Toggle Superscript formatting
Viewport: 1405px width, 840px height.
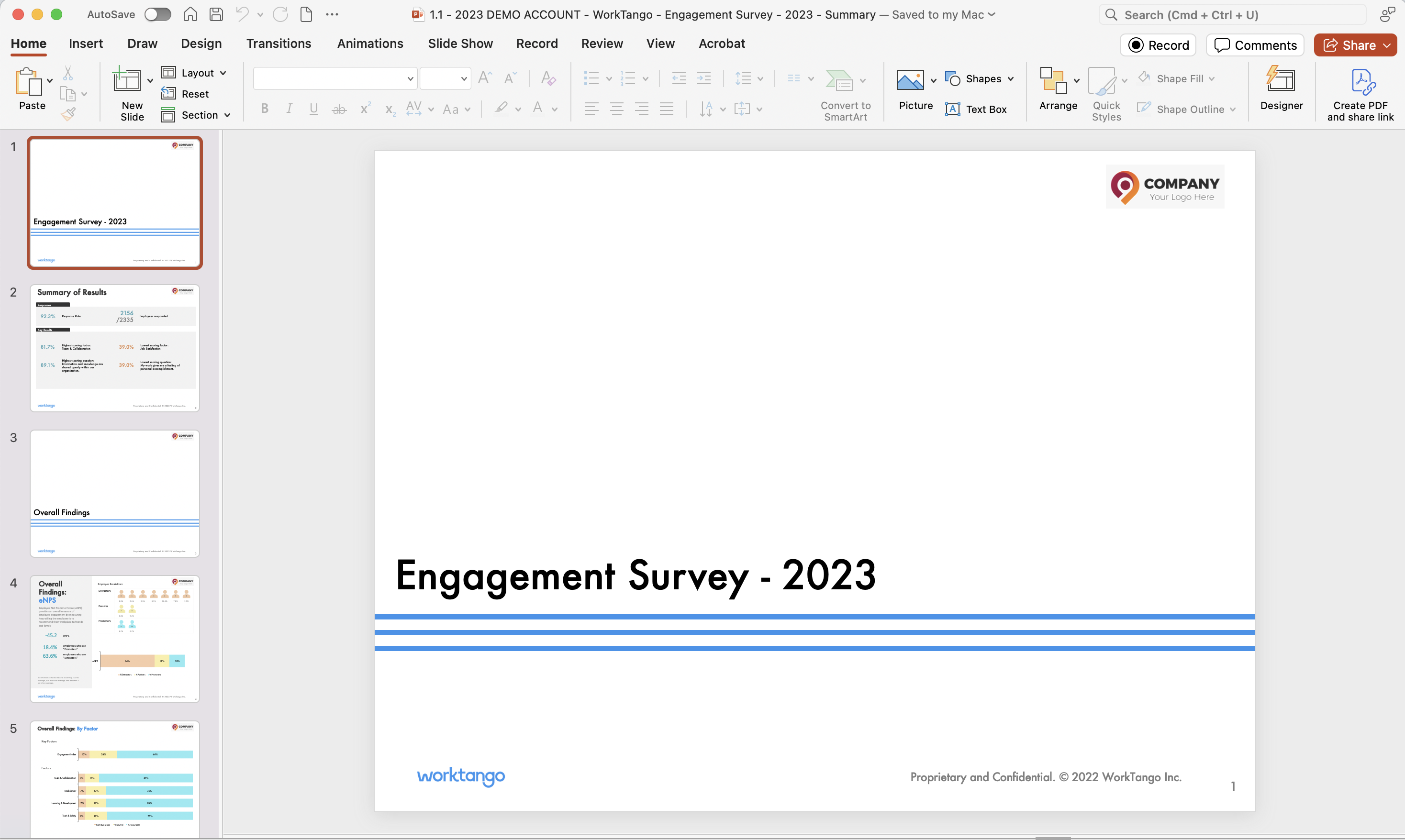tap(366, 108)
